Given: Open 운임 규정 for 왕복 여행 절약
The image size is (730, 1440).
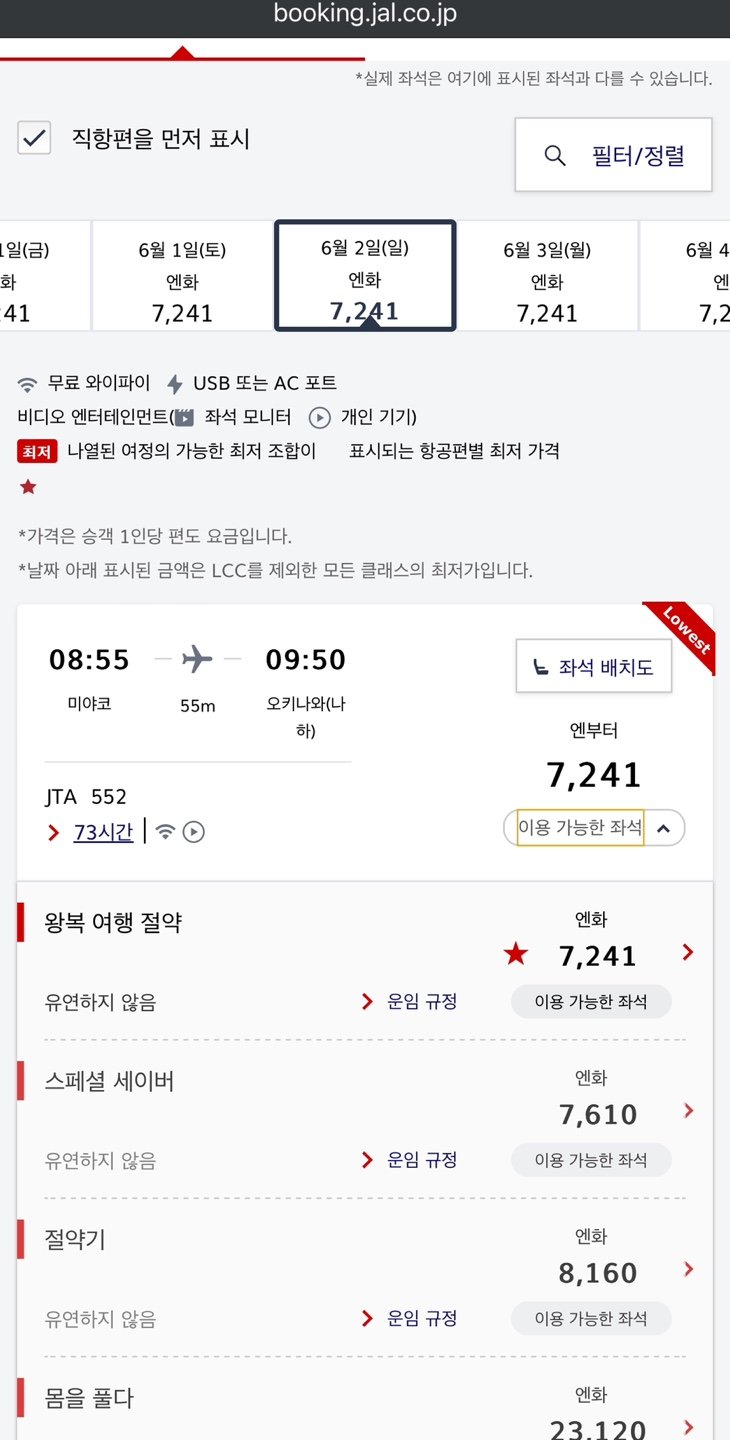Looking at the screenshot, I should click(421, 1002).
